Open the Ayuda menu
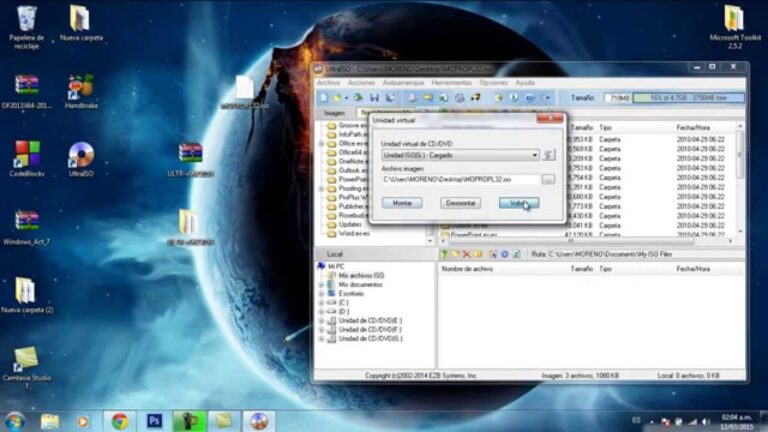This screenshot has width=768, height=432. pos(525,83)
